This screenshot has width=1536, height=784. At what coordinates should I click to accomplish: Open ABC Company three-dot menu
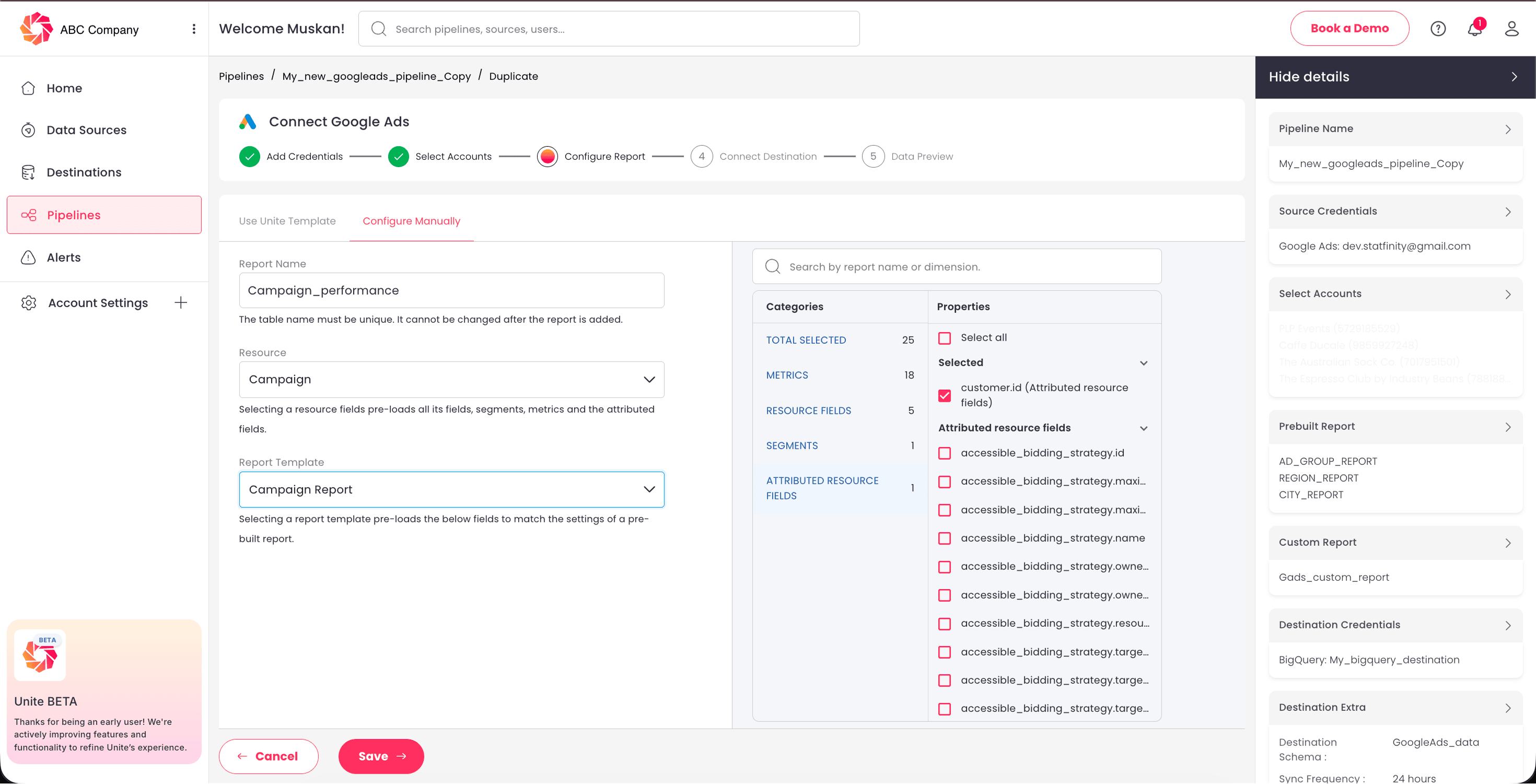point(194,29)
